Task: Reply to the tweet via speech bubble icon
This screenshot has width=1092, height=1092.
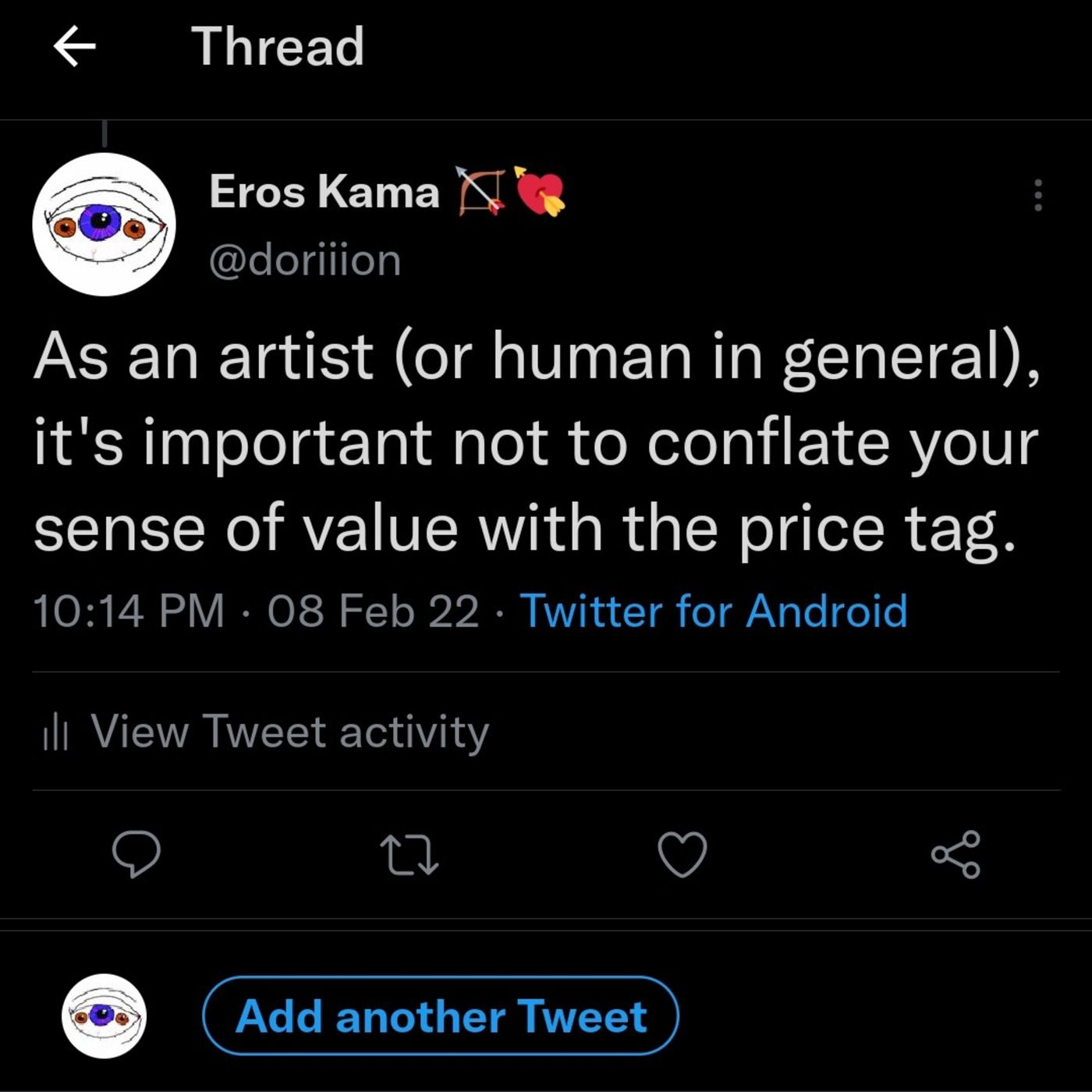Action: 136,854
